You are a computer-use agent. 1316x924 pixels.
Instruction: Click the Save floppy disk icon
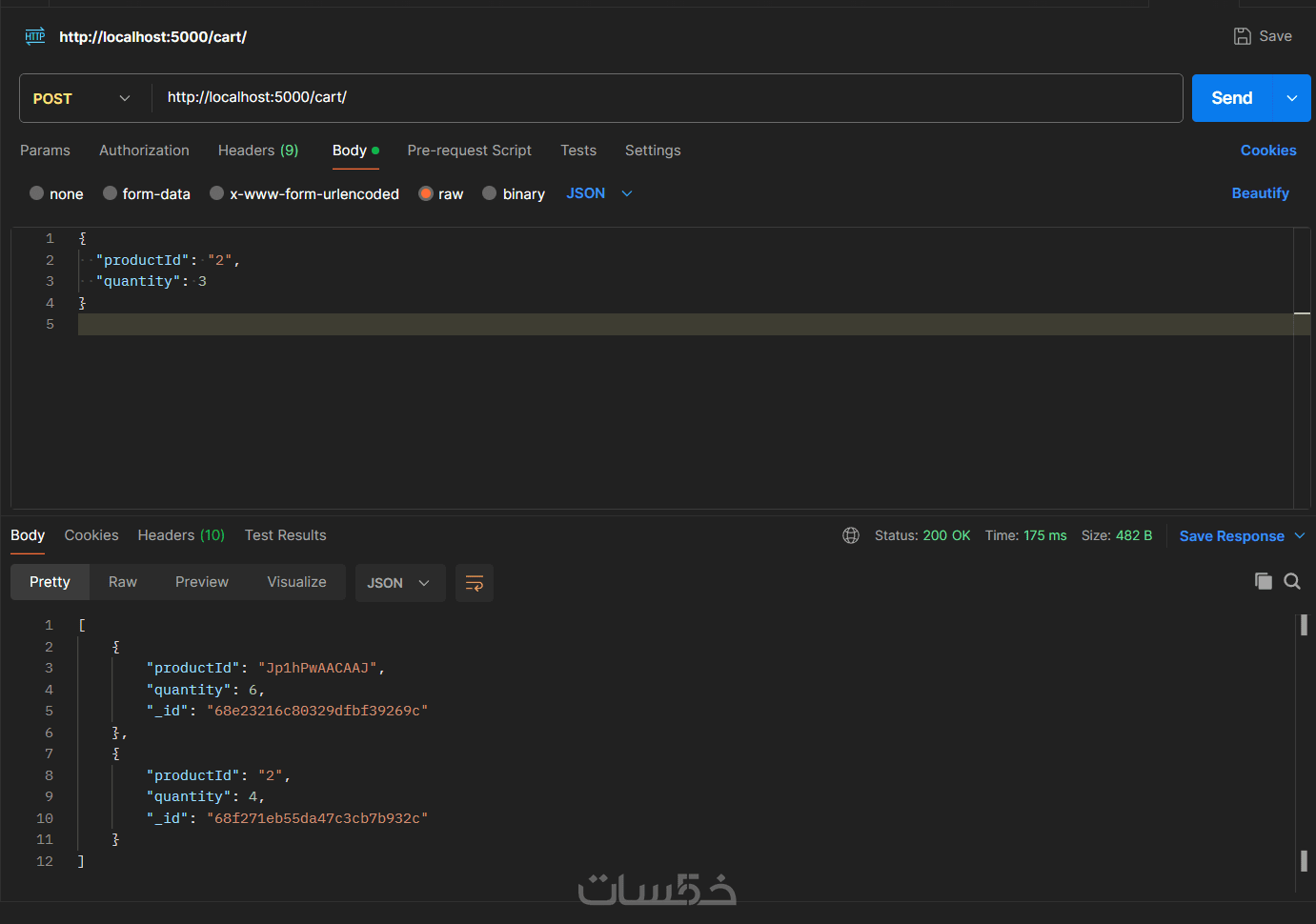coord(1243,36)
